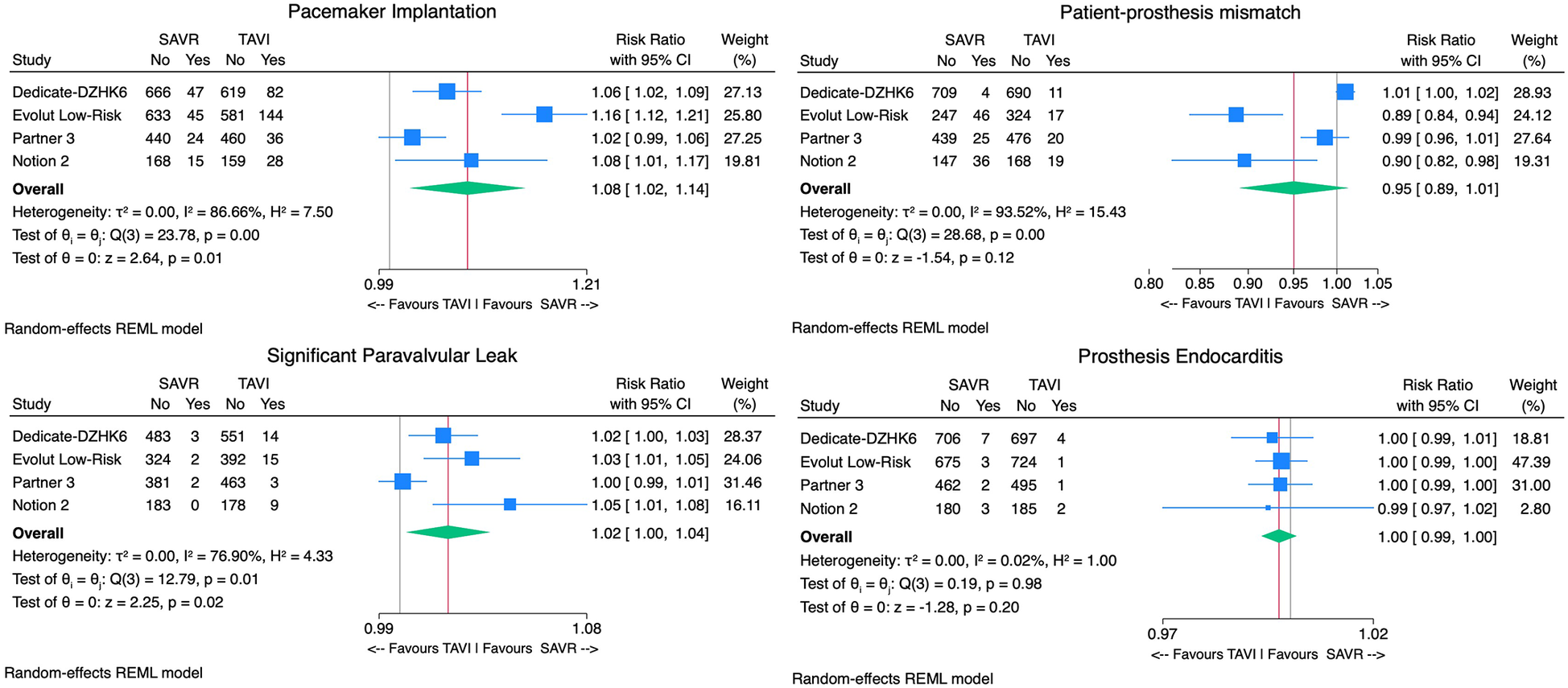Click the Pacemaker Implantation plot title

[x=392, y=12]
